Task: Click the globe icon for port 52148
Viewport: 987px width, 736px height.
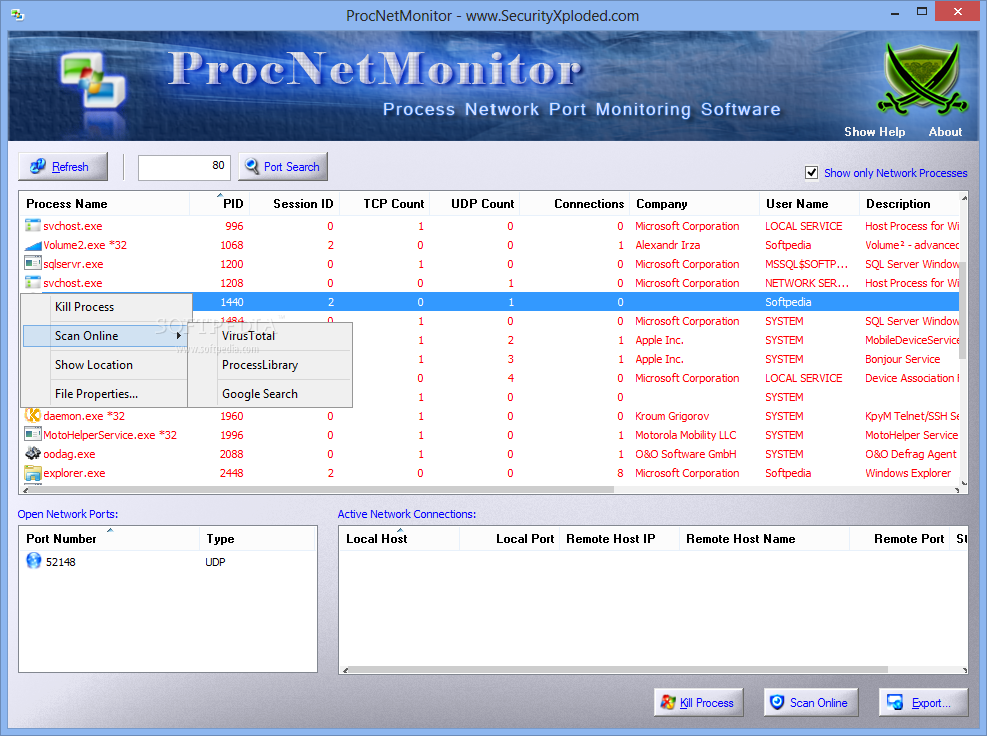Action: (x=34, y=560)
